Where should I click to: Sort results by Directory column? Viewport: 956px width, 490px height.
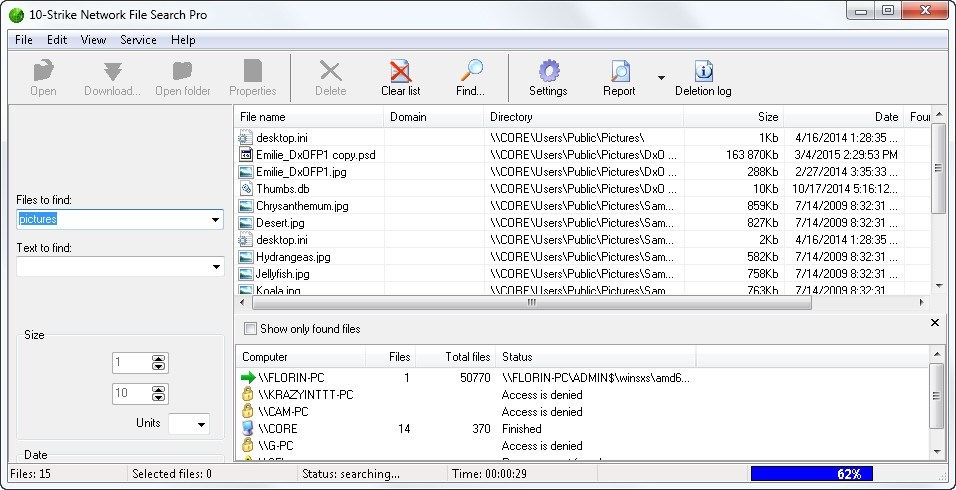[x=583, y=117]
